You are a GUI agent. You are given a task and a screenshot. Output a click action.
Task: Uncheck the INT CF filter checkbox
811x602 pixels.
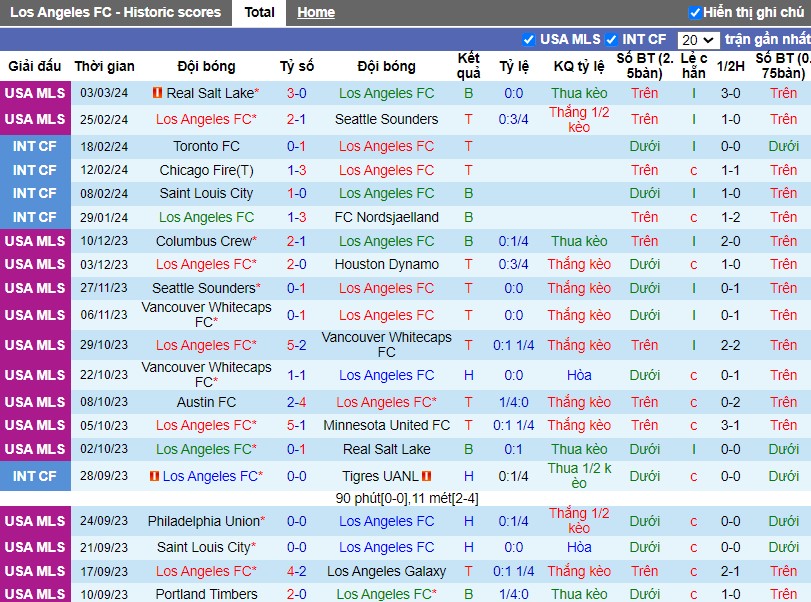(611, 39)
